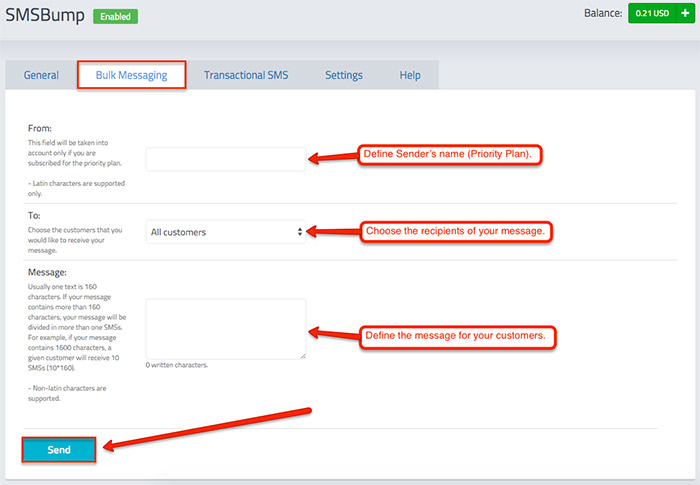Click into the Message text area
Image resolution: width=700 pixels, height=485 pixels.
[226, 329]
